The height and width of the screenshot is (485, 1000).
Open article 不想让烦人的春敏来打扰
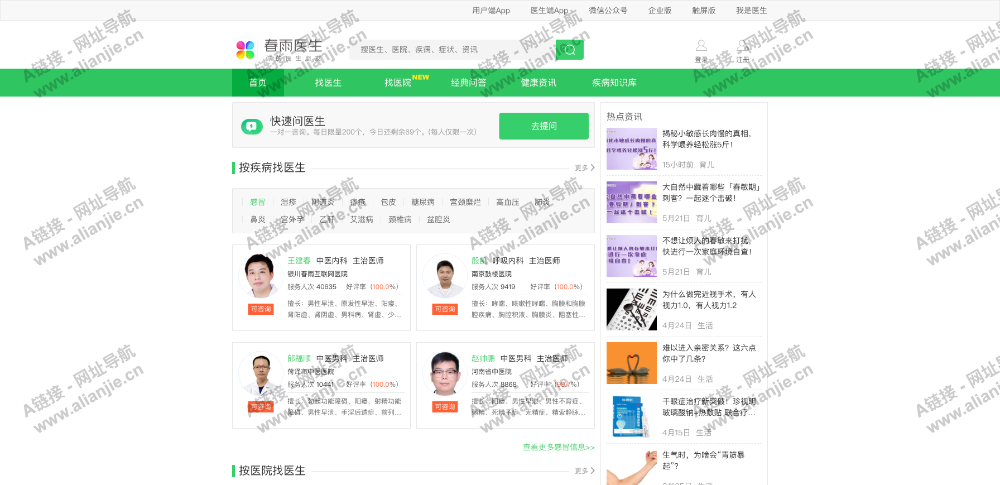pyautogui.click(x=709, y=246)
